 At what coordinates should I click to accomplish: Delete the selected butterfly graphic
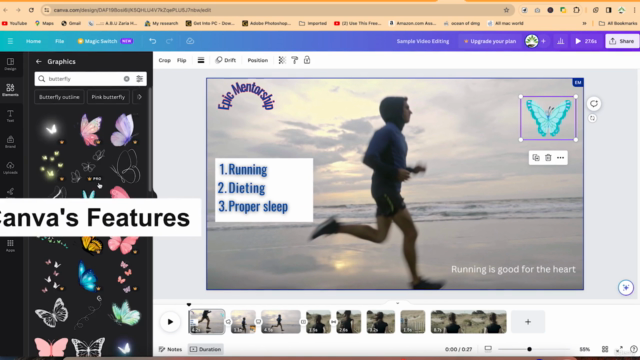click(548, 158)
